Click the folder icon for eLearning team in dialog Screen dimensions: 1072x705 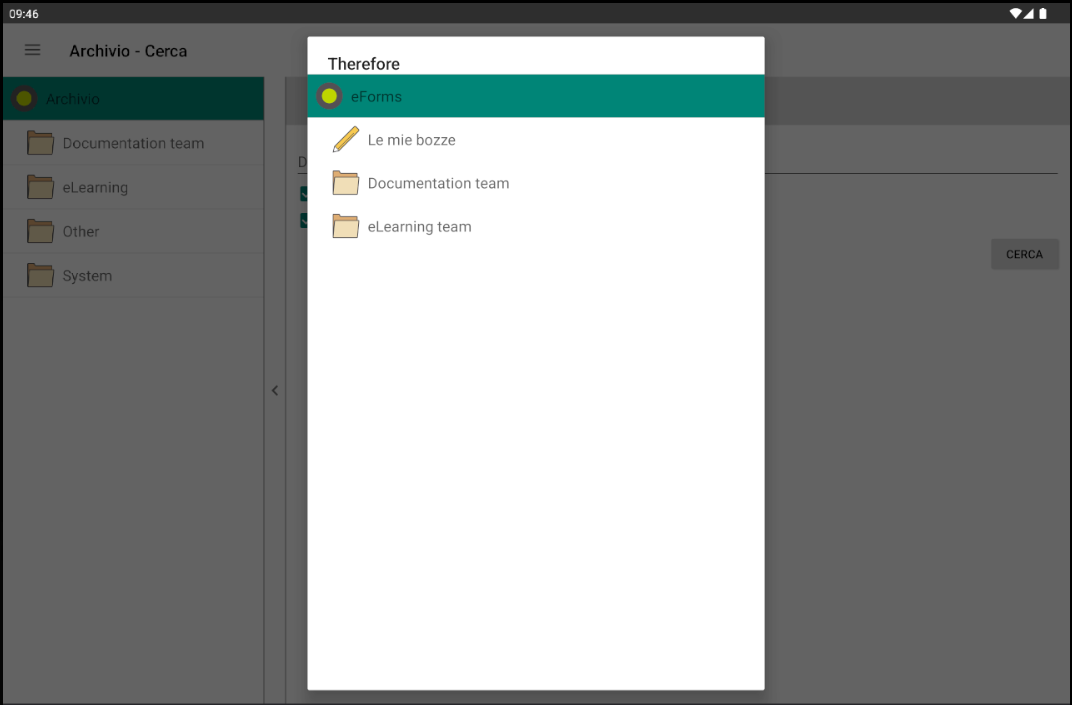(x=345, y=226)
